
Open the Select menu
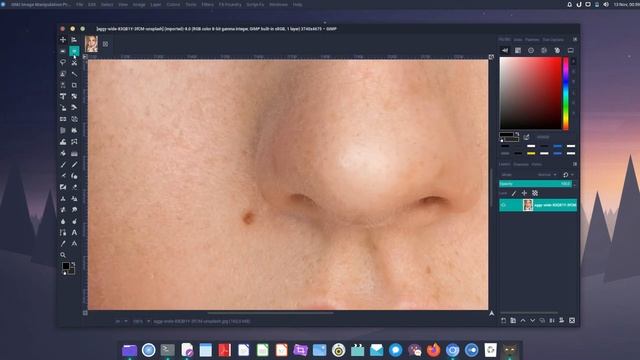pos(107,4)
